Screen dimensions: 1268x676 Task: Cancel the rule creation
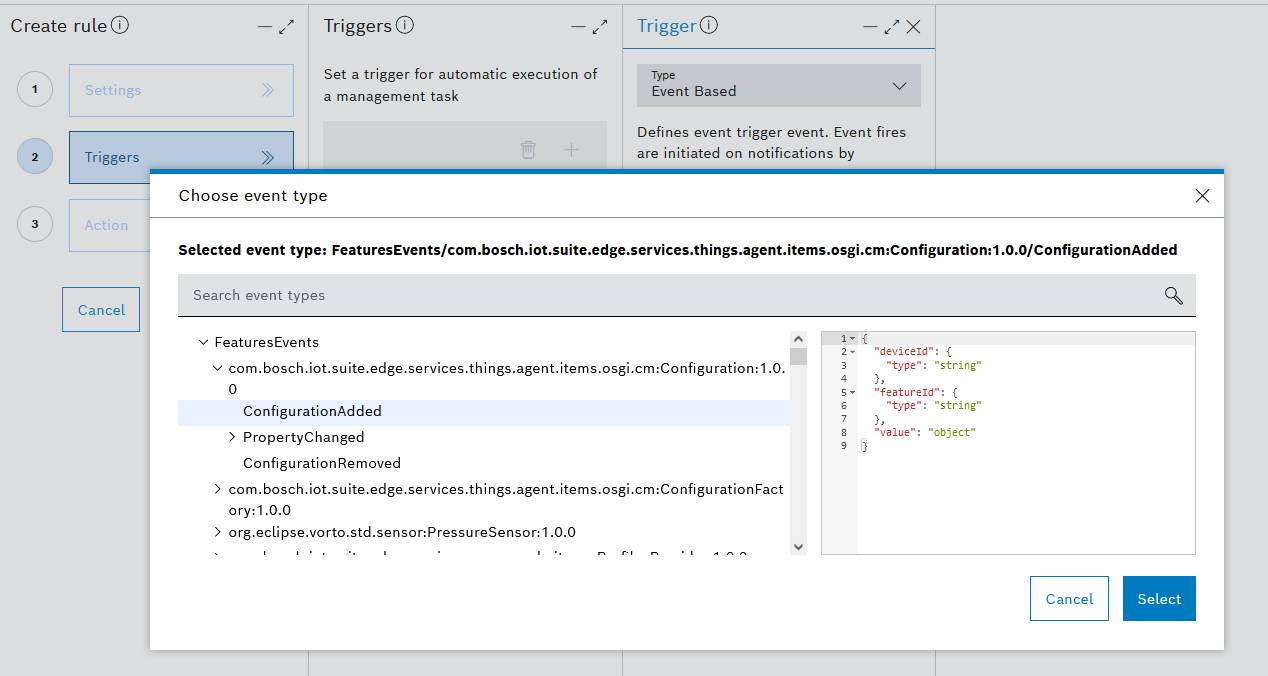pos(101,310)
